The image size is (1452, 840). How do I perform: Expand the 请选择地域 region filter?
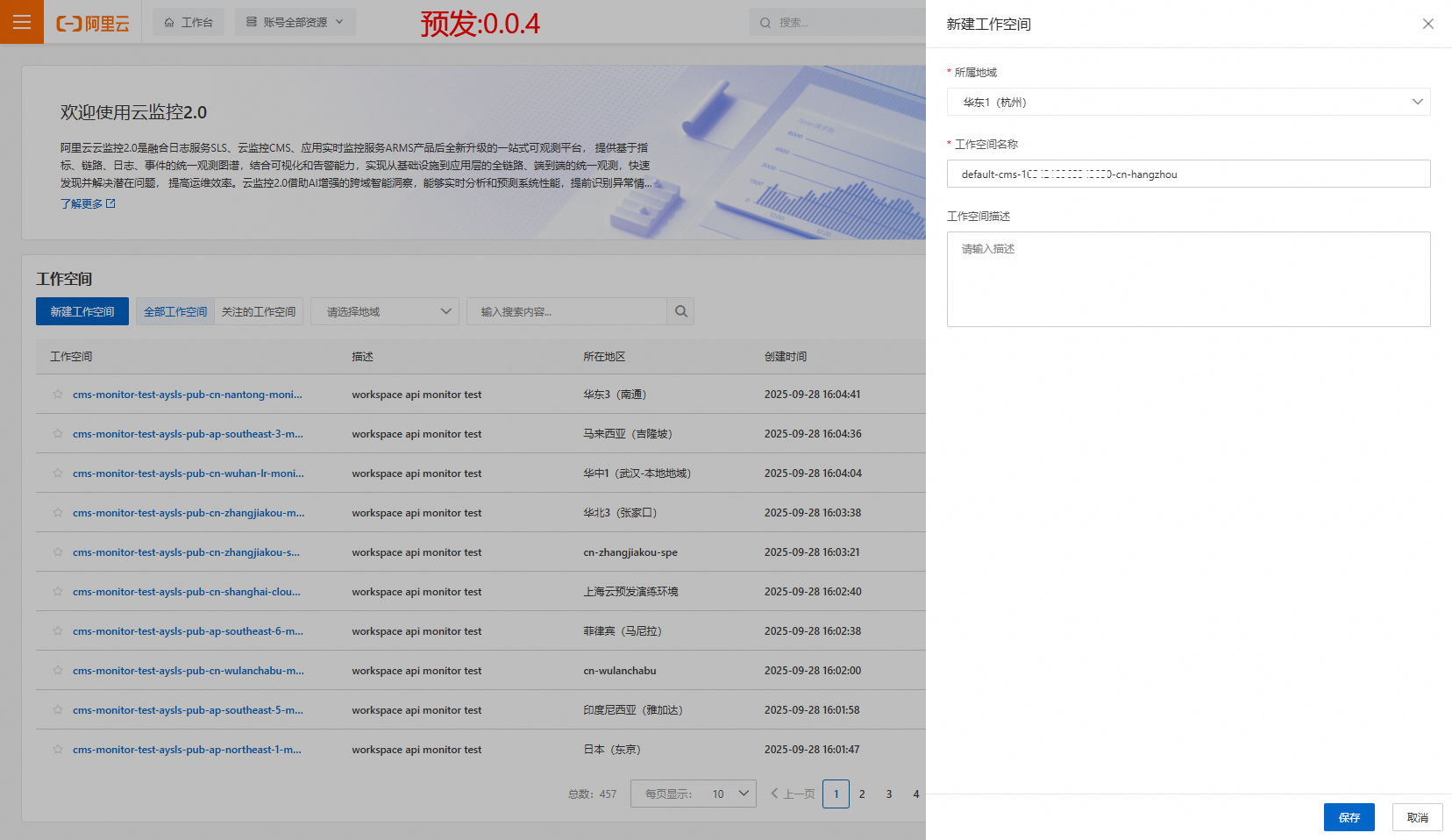(385, 311)
